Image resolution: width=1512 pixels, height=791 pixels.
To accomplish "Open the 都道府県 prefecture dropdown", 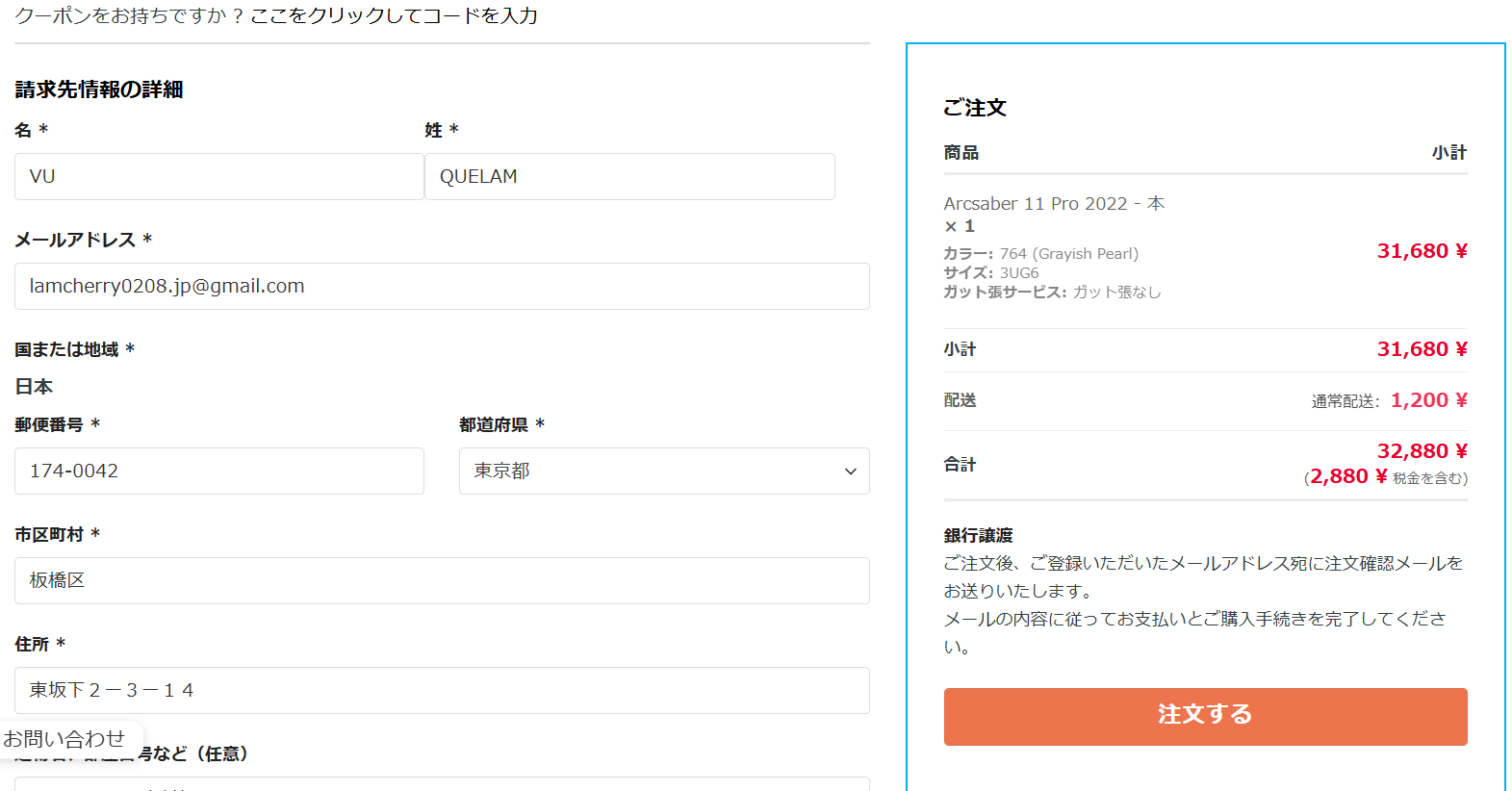I will coord(663,472).
